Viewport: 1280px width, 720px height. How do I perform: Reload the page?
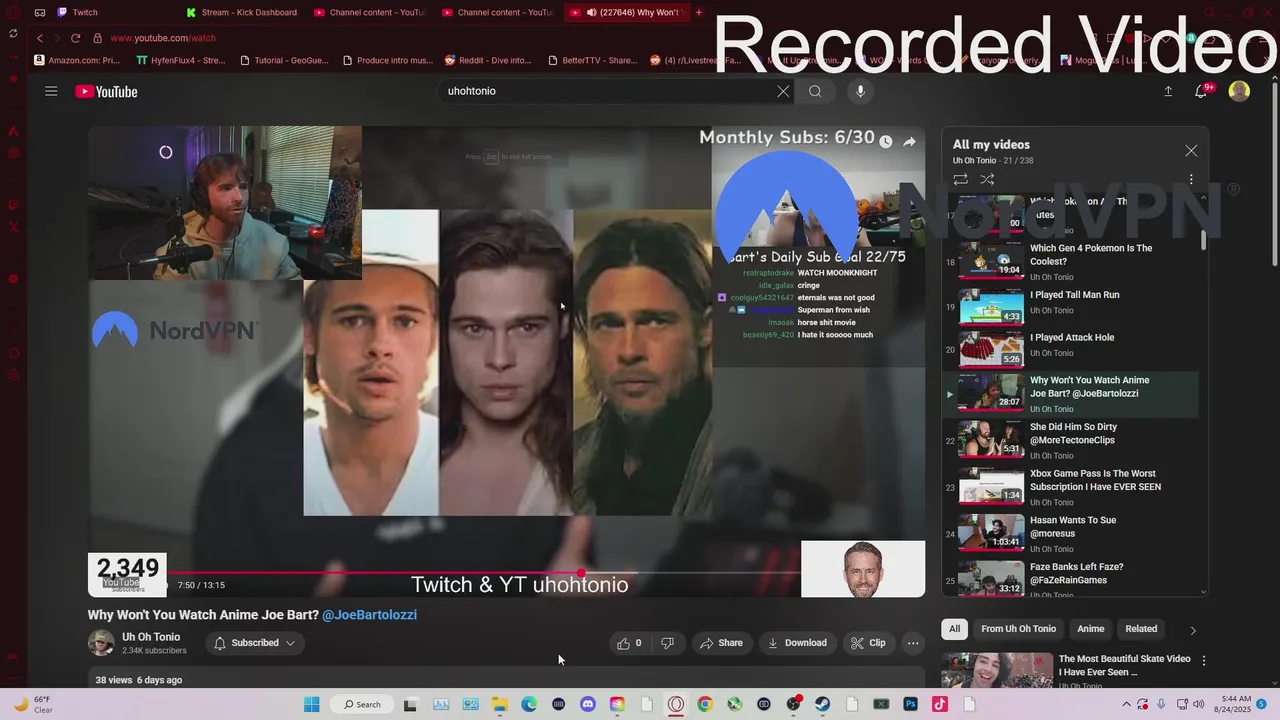[75, 38]
